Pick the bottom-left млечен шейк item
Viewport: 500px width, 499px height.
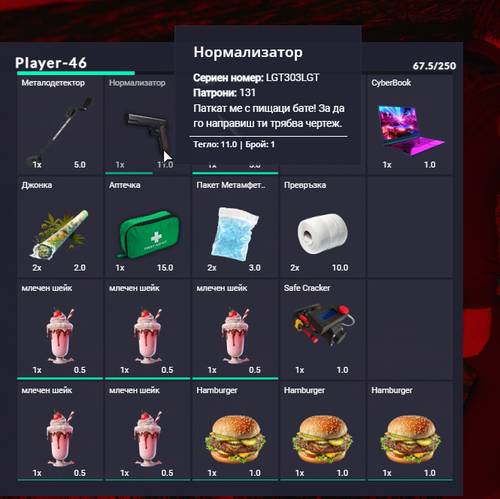click(60, 432)
